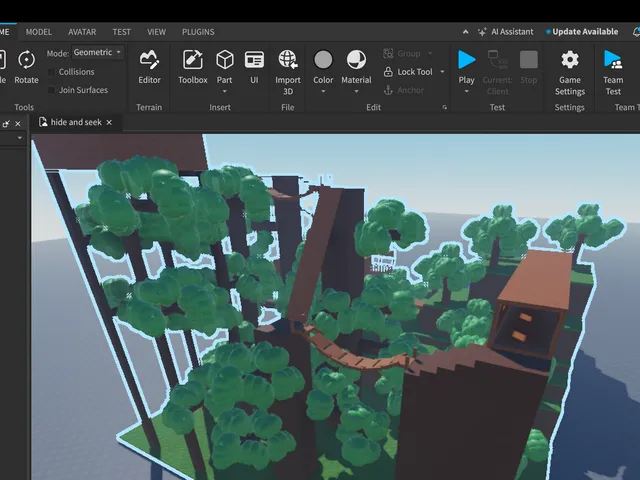Expand the Color dropdown arrow

click(x=323, y=91)
